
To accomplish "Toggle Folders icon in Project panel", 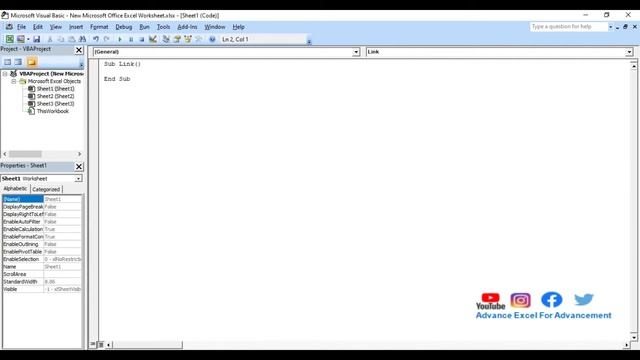I will (x=32, y=62).
